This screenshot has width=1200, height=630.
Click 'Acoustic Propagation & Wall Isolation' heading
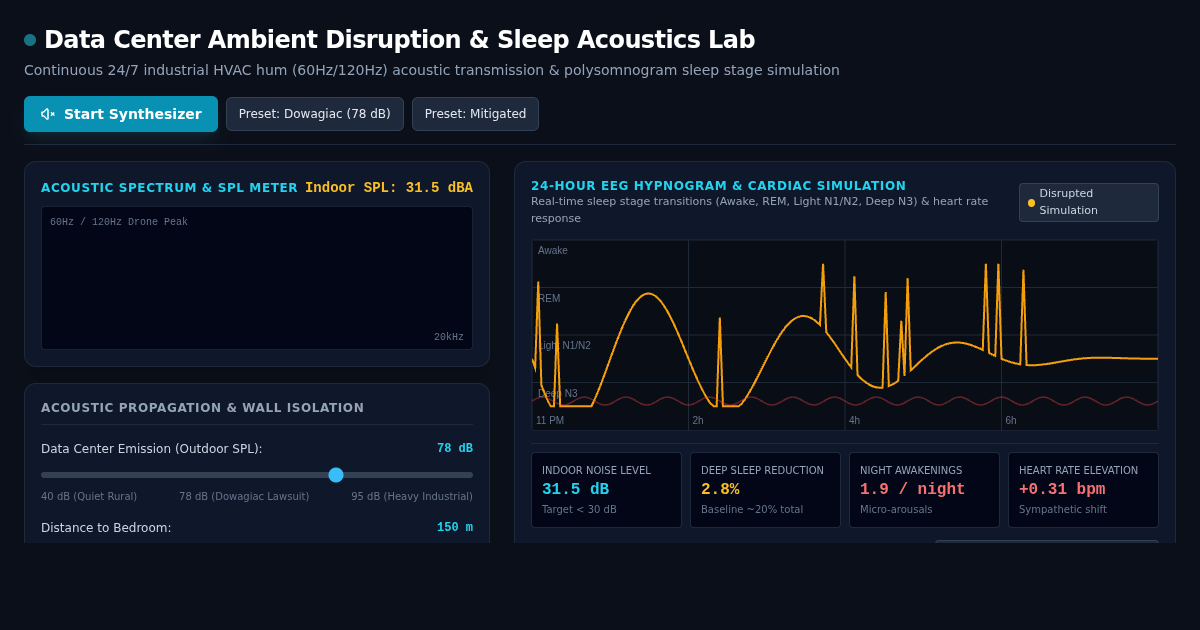point(203,408)
